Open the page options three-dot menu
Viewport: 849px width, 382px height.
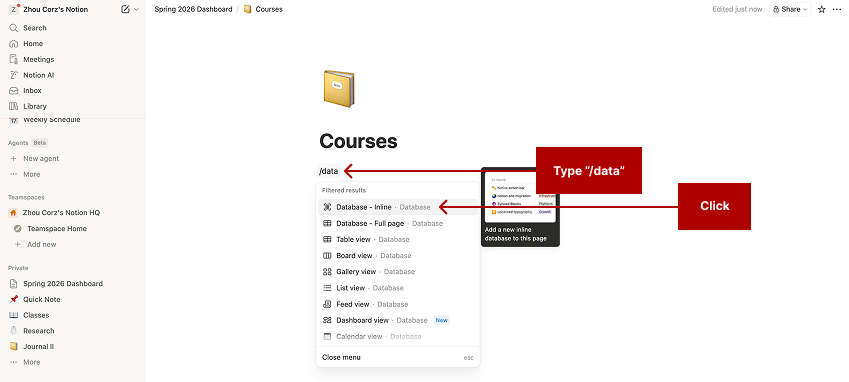[838, 9]
